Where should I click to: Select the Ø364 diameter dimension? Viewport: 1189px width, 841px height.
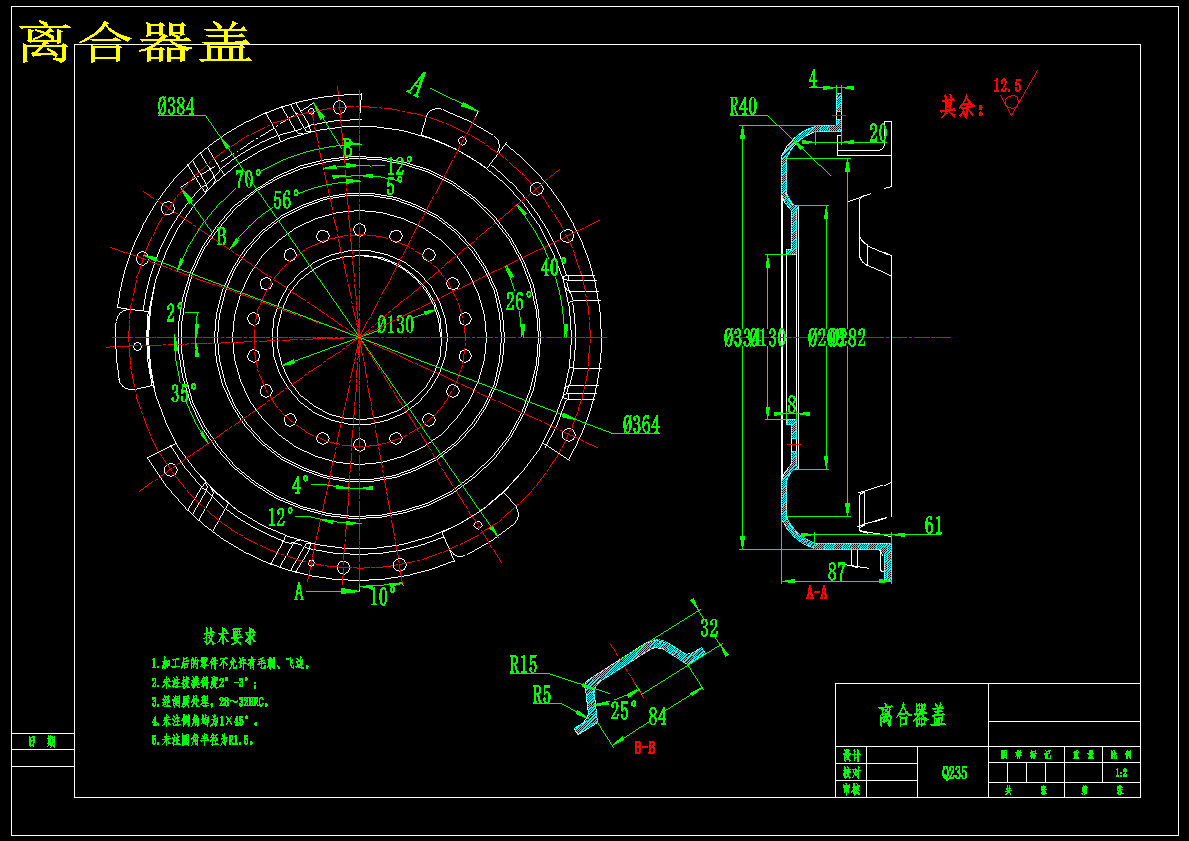pos(641,425)
